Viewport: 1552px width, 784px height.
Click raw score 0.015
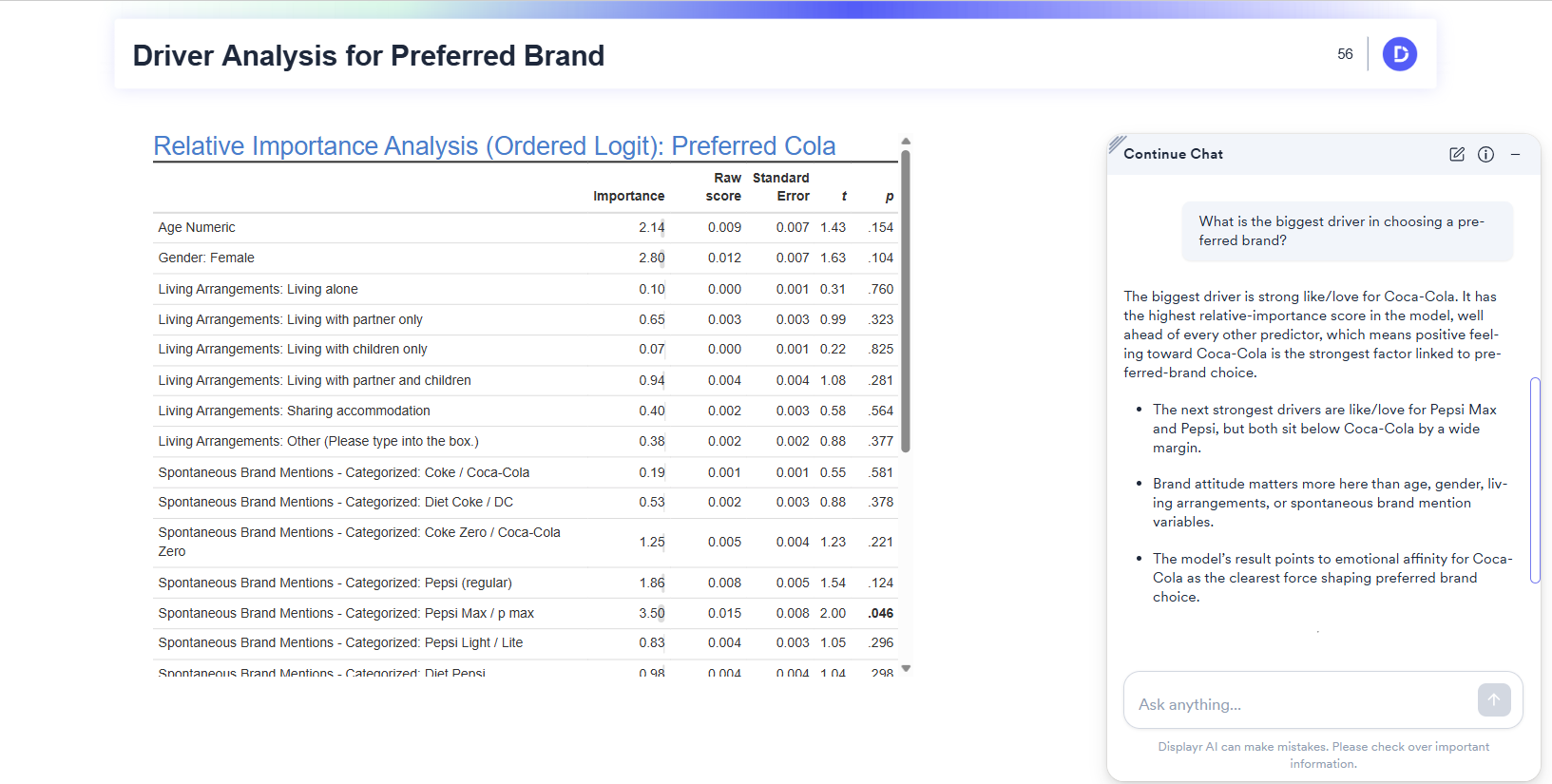pos(724,613)
